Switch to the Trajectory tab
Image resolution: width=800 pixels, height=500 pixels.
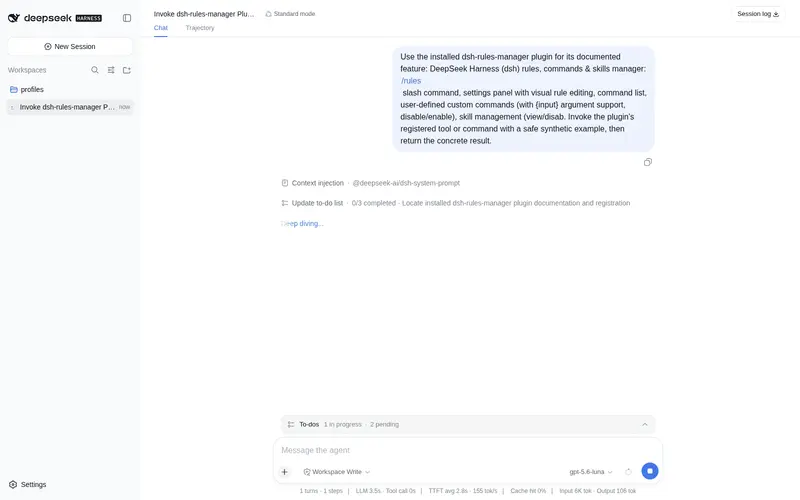(200, 28)
